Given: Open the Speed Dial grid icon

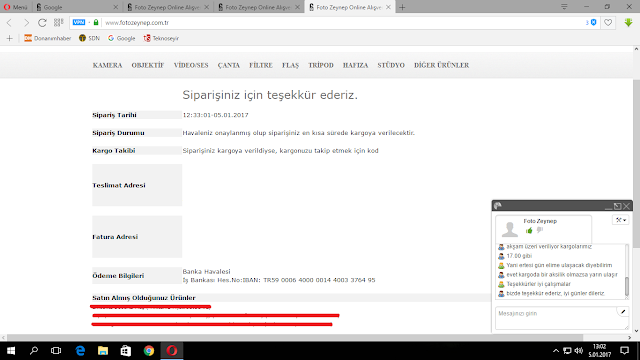Looking at the screenshot, I should 58,22.
